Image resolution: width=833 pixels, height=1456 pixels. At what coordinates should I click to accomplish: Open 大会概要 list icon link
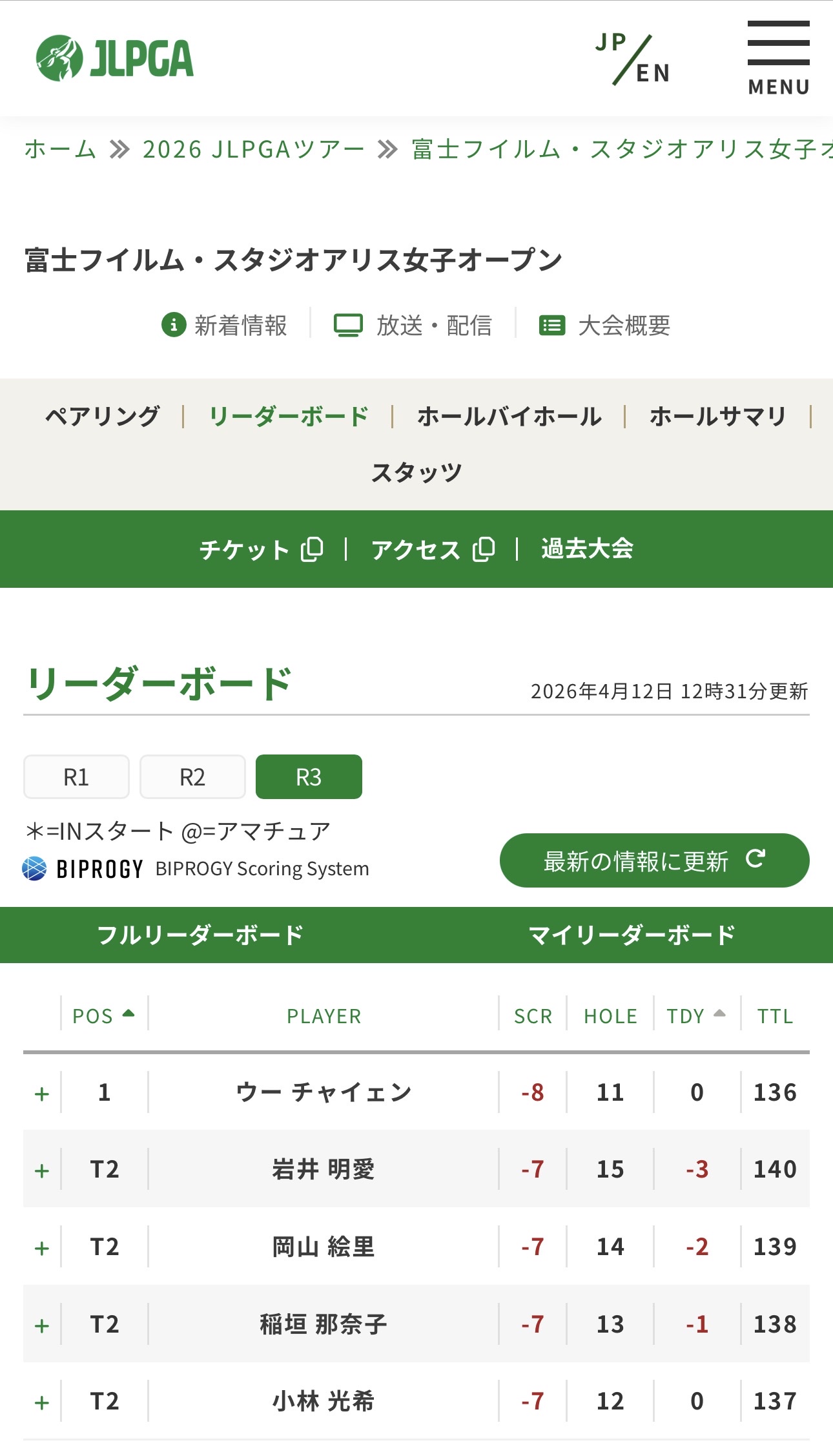click(x=552, y=325)
